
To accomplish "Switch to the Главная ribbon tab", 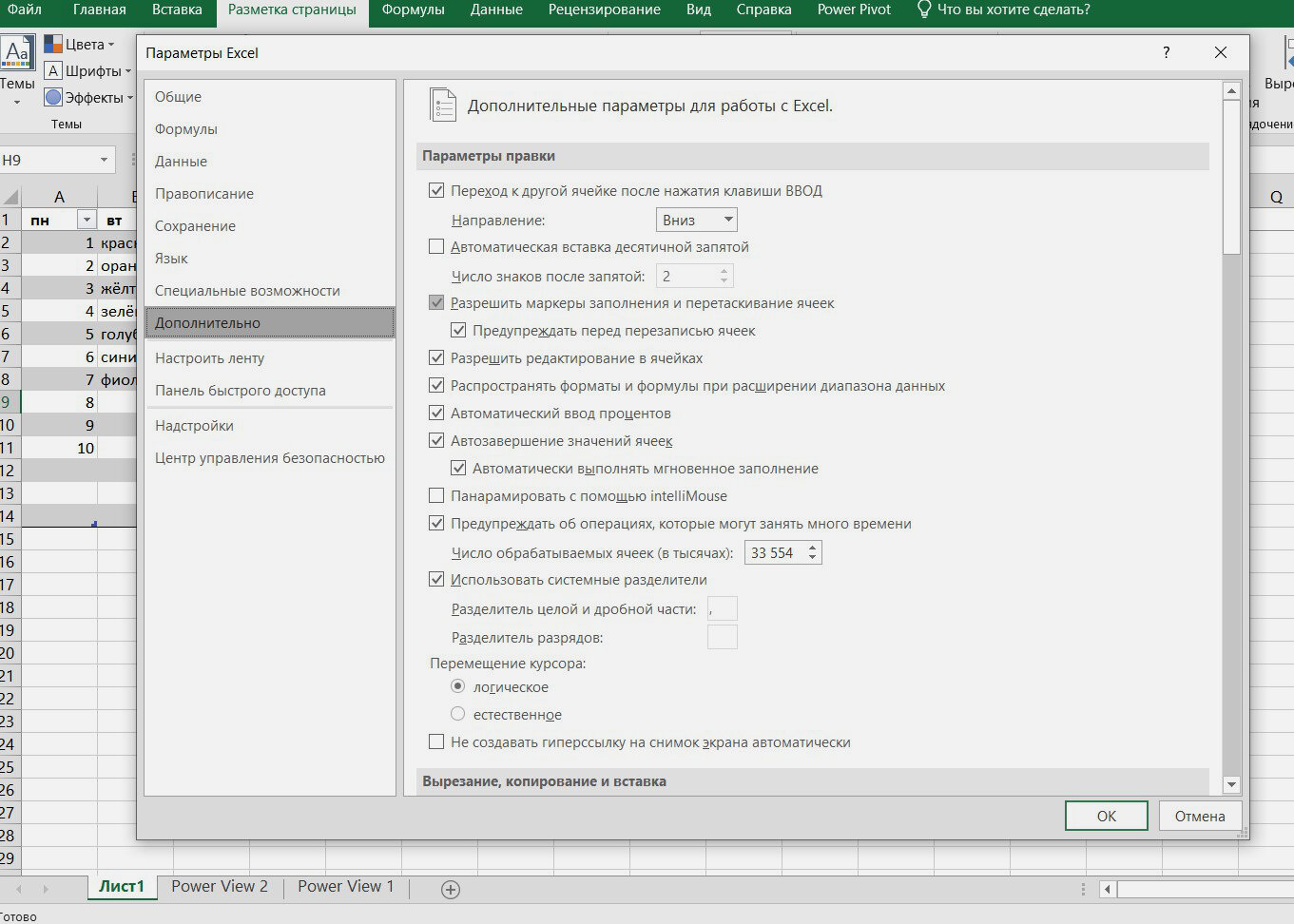I will pos(99,10).
